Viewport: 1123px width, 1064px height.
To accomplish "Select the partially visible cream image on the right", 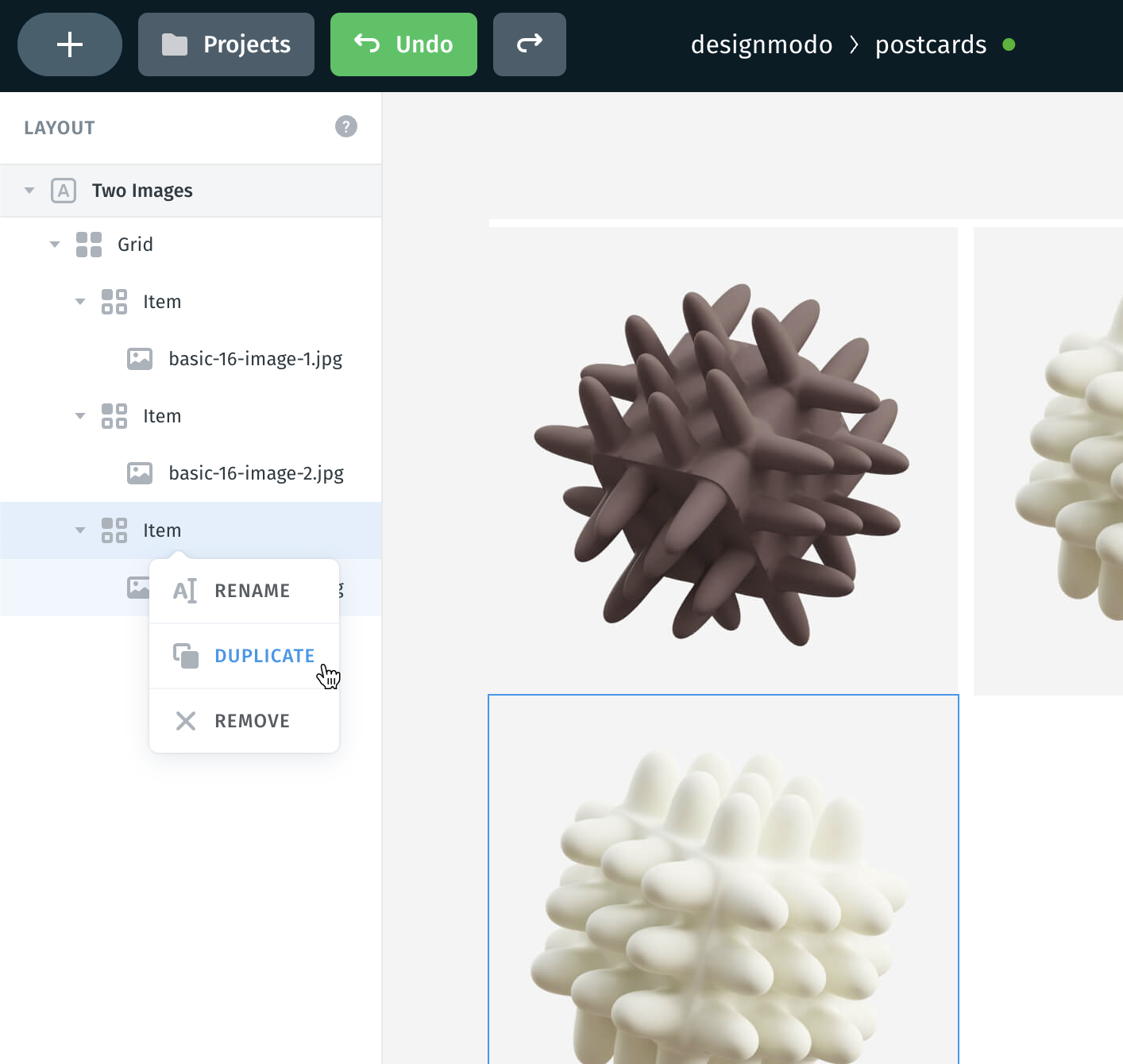I will pyautogui.click(x=1048, y=461).
